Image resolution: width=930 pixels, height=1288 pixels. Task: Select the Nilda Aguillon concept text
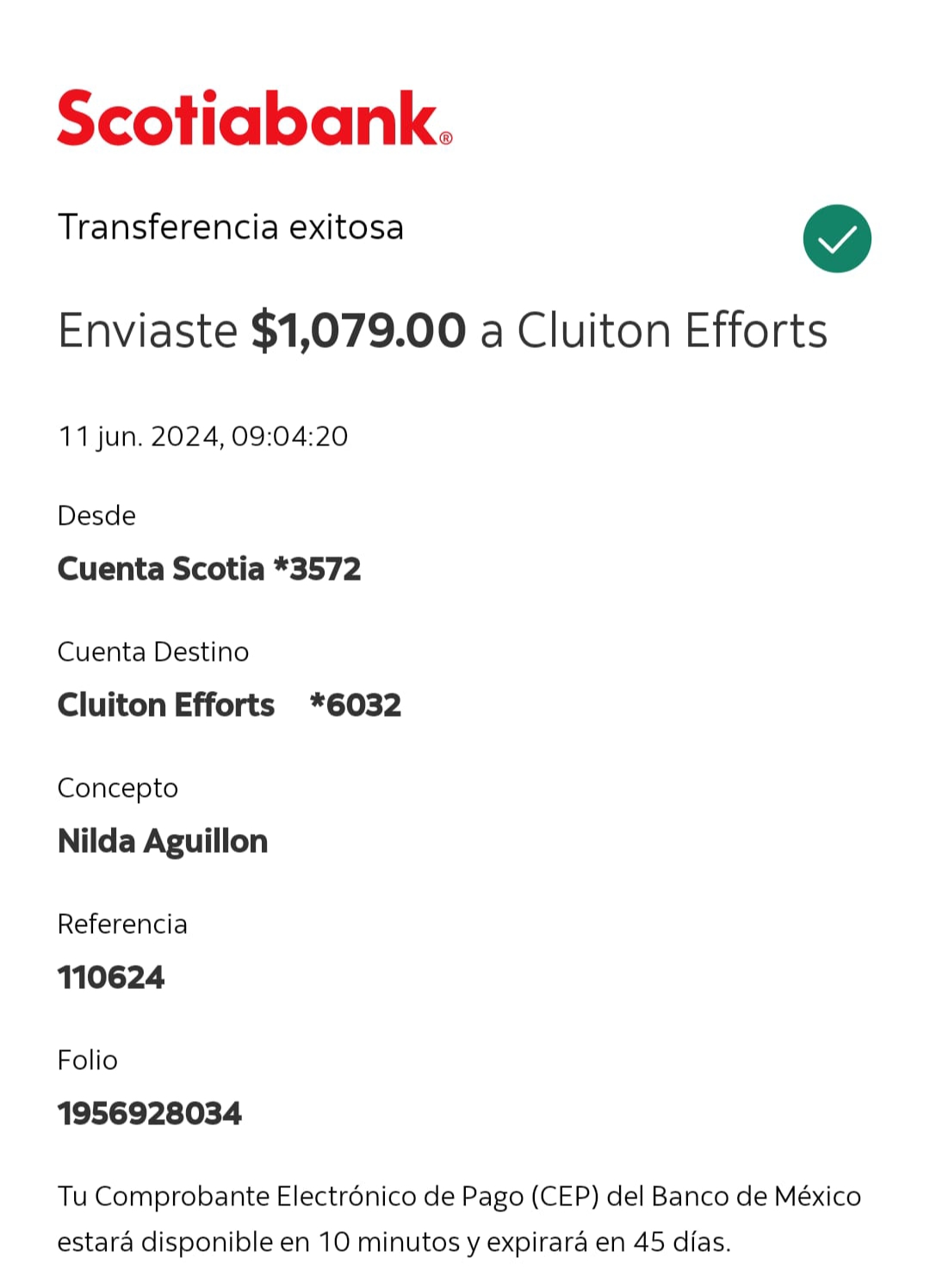pos(163,842)
